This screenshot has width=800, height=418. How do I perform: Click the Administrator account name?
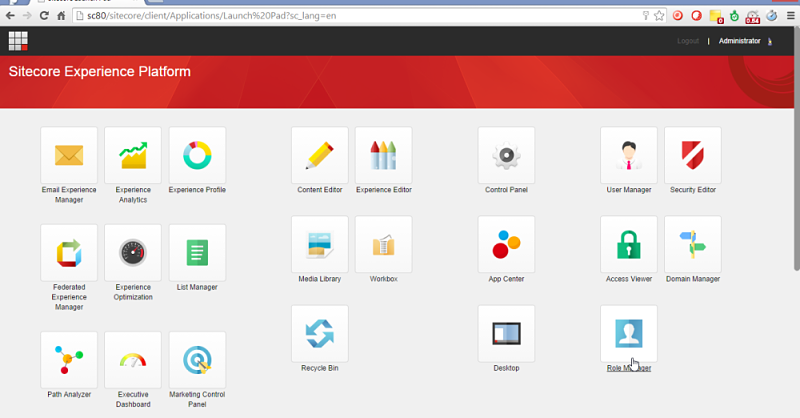(739, 41)
